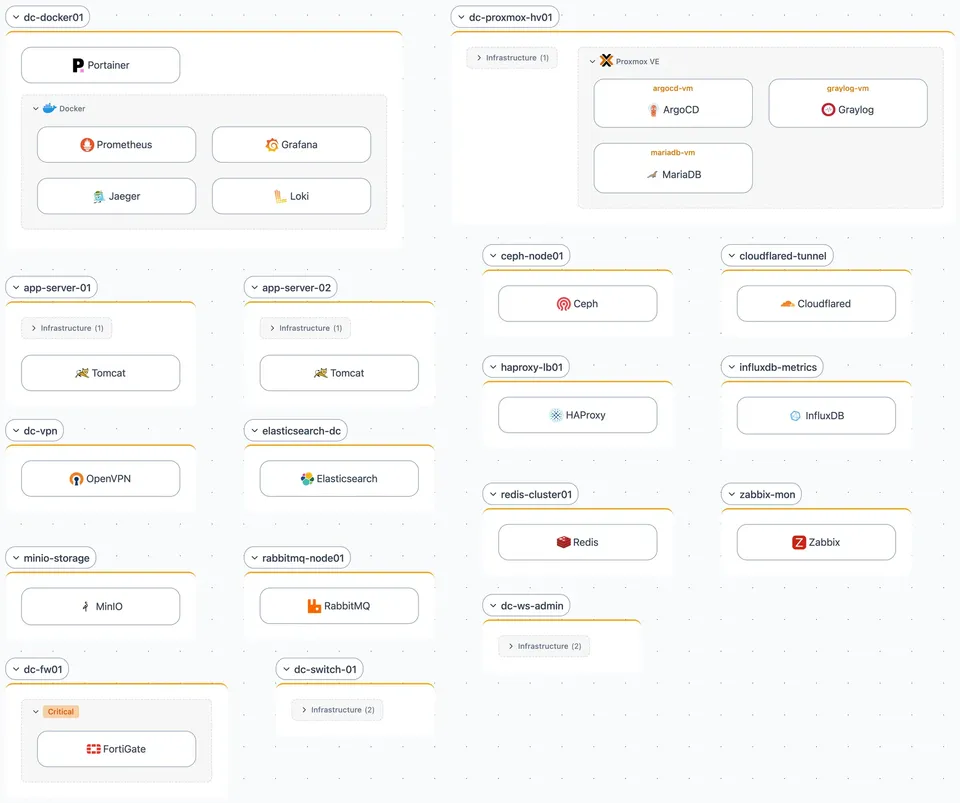The height and width of the screenshot is (803, 960).
Task: Click the MariaDB seal icon
Action: [653, 175]
